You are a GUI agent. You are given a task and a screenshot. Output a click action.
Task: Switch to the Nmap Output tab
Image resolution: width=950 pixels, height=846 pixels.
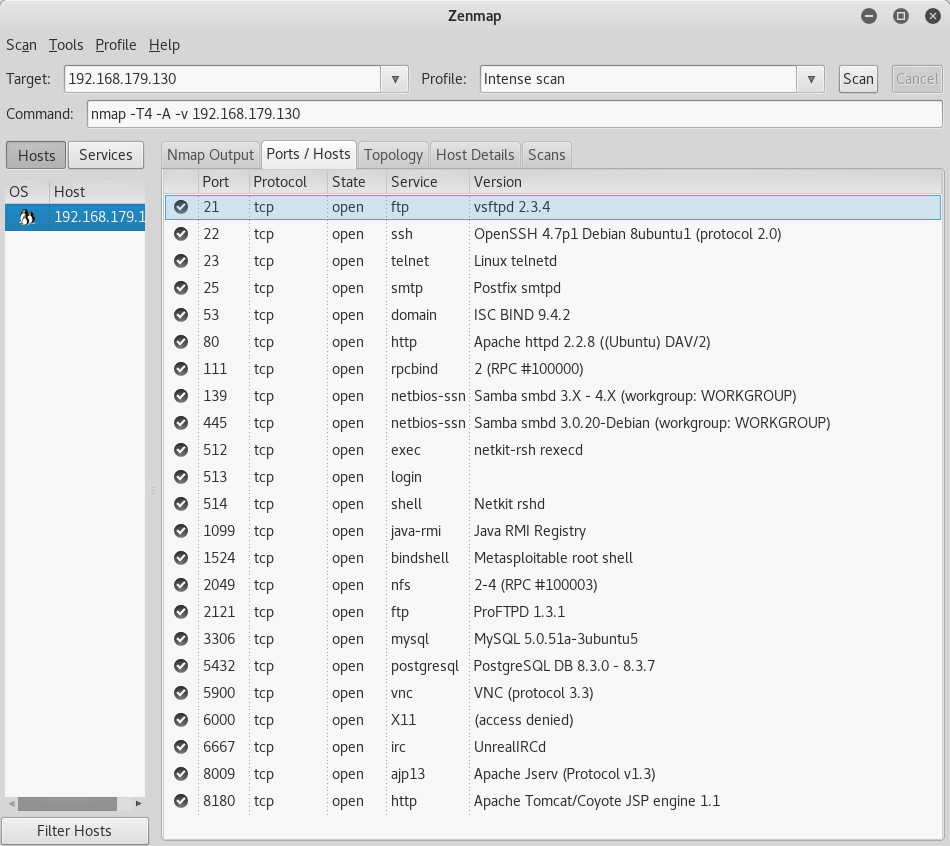[210, 155]
